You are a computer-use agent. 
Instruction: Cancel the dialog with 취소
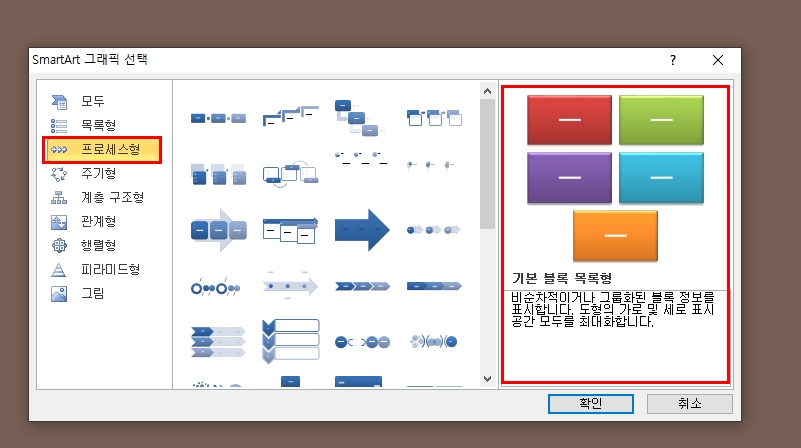(690, 404)
